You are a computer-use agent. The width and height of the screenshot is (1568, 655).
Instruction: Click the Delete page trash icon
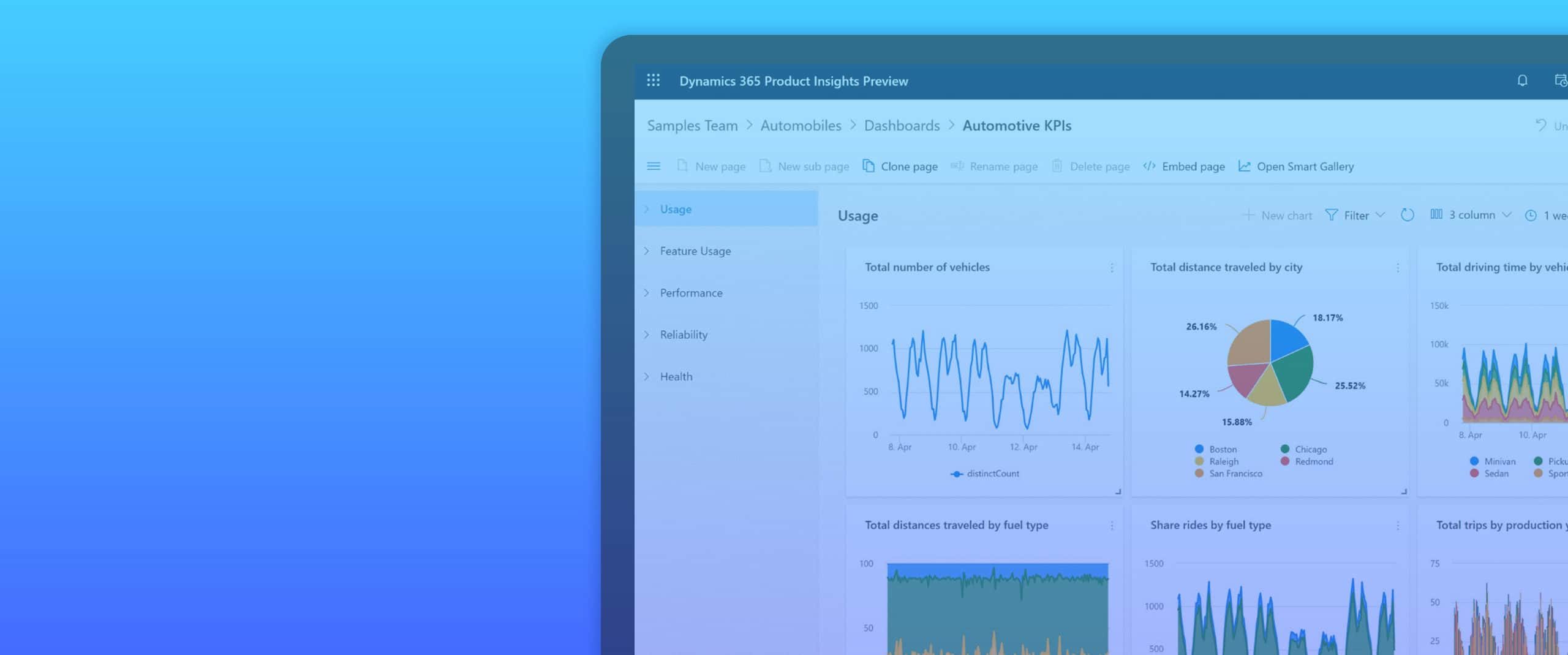coord(1057,166)
